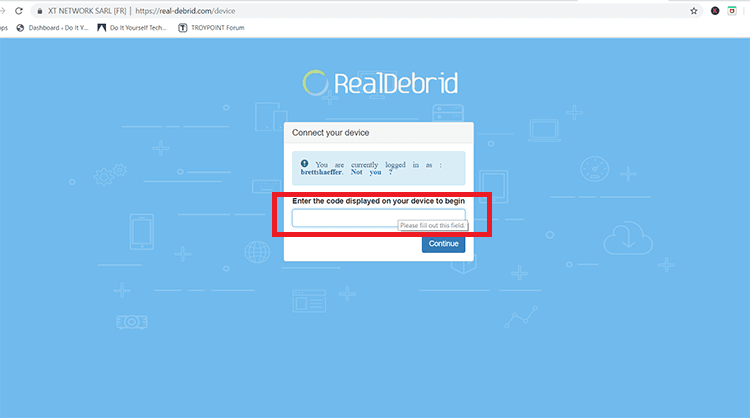Open the dark round extension icon

(715, 11)
